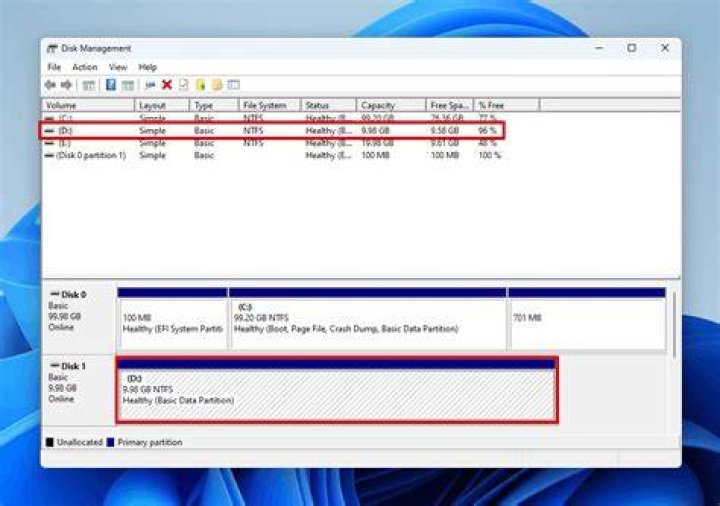Click drive icon beside (E:) in volume list
720x506 pixels.
click(x=50, y=143)
